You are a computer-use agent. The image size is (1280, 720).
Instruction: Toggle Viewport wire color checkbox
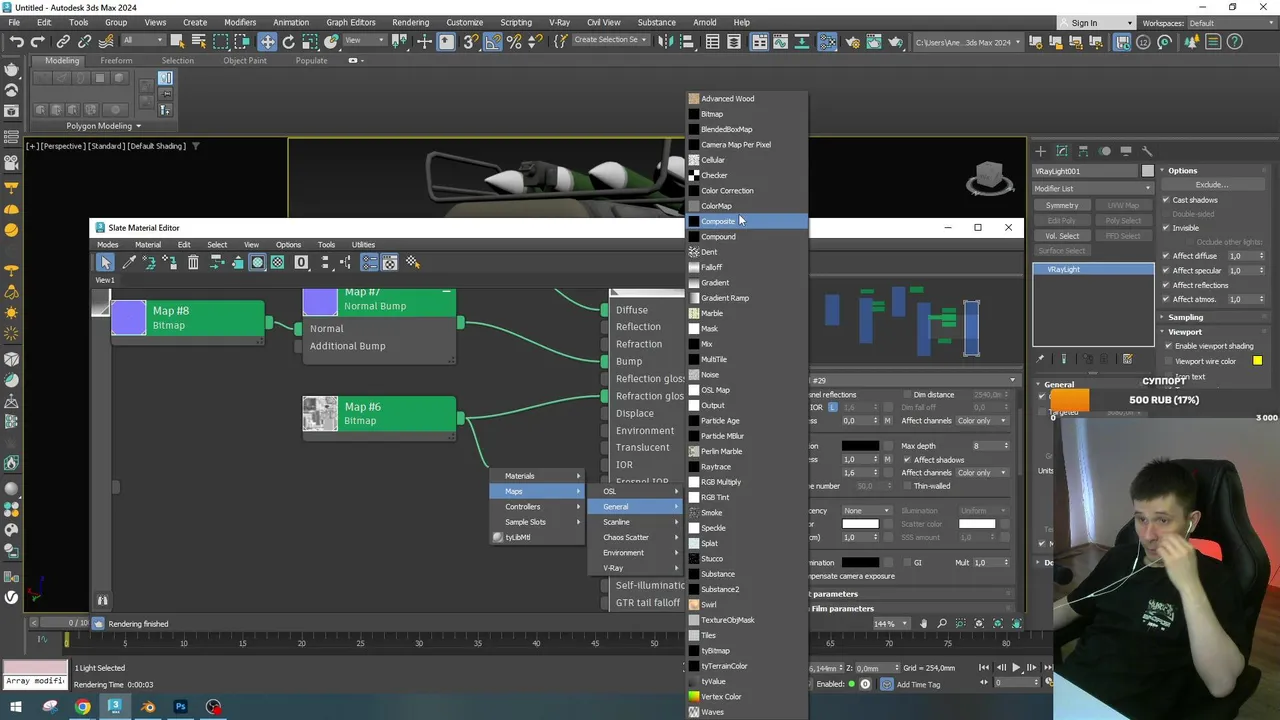coord(1168,361)
